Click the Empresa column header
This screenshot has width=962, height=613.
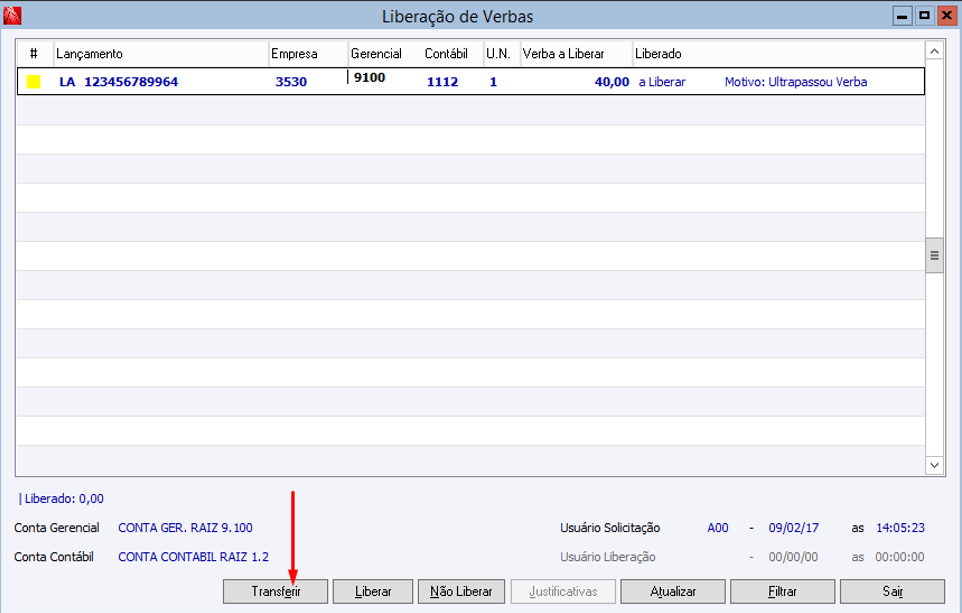[309, 54]
